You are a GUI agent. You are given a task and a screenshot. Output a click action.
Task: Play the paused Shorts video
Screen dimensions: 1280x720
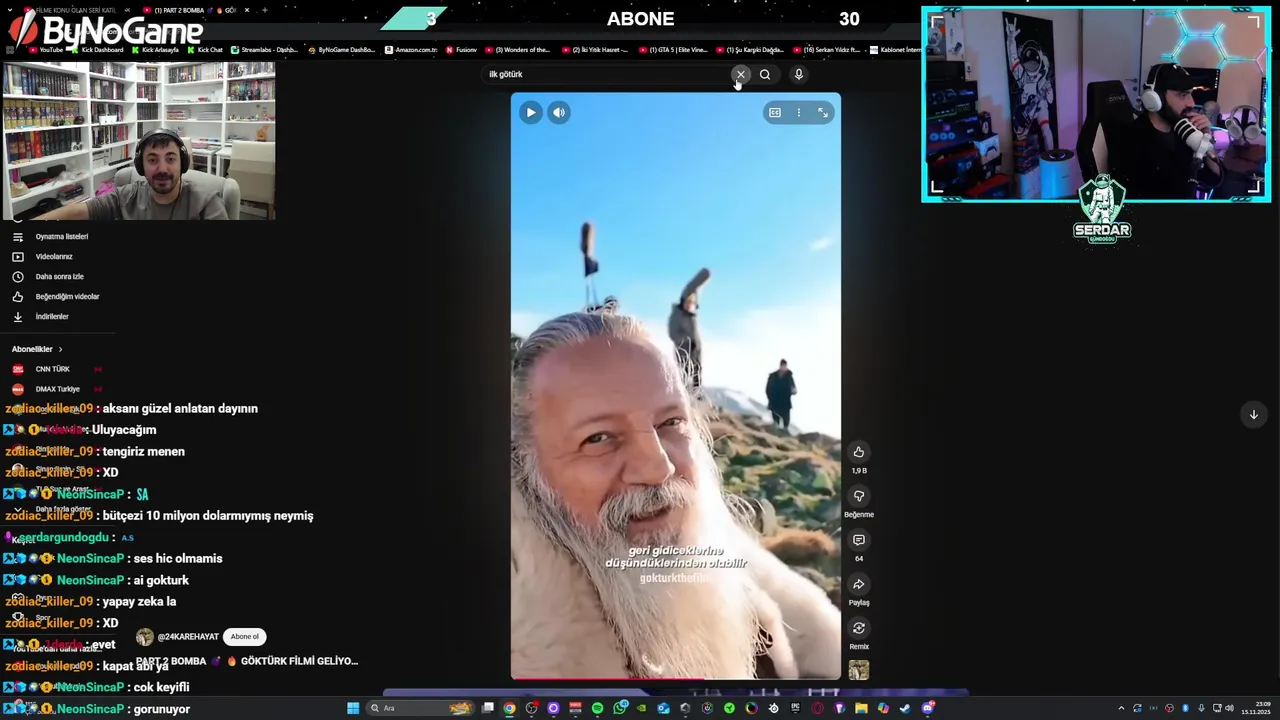coord(531,113)
